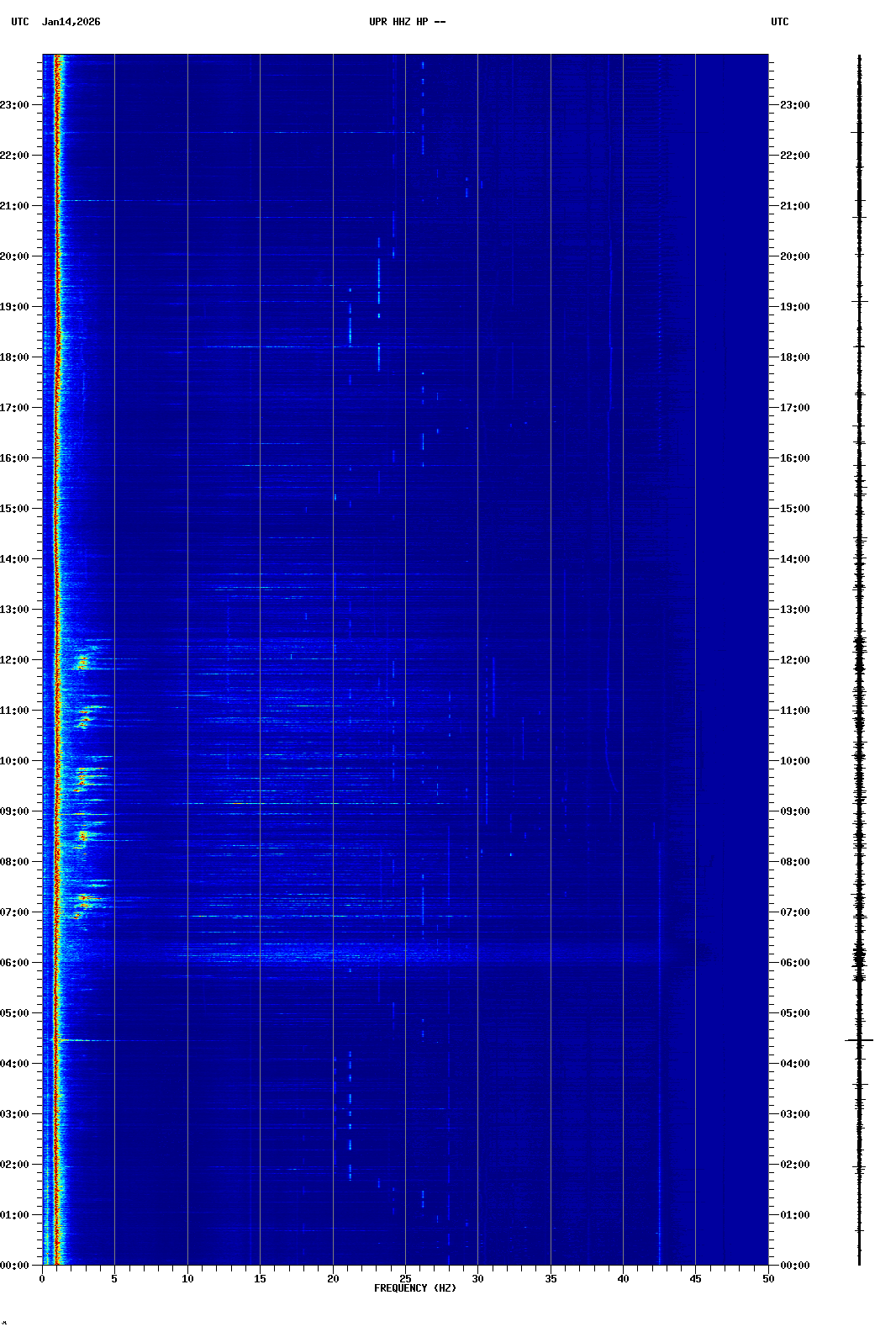
Task: Click the Jan14,2026 date label
Action: tap(71, 22)
